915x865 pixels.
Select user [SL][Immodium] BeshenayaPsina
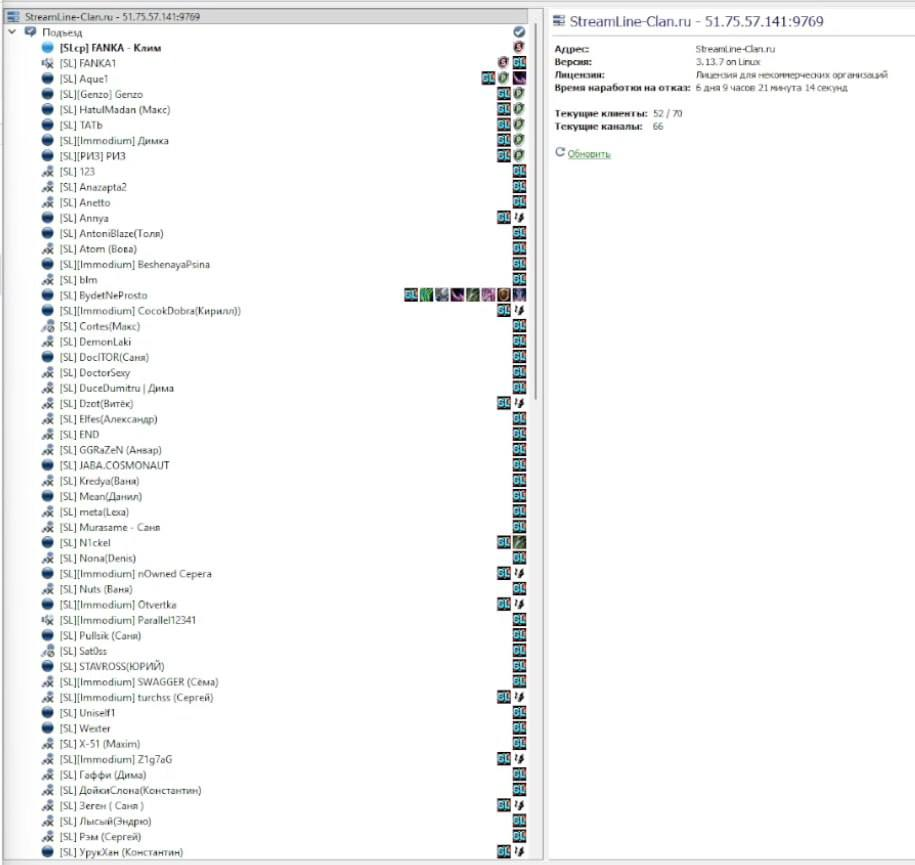134,264
